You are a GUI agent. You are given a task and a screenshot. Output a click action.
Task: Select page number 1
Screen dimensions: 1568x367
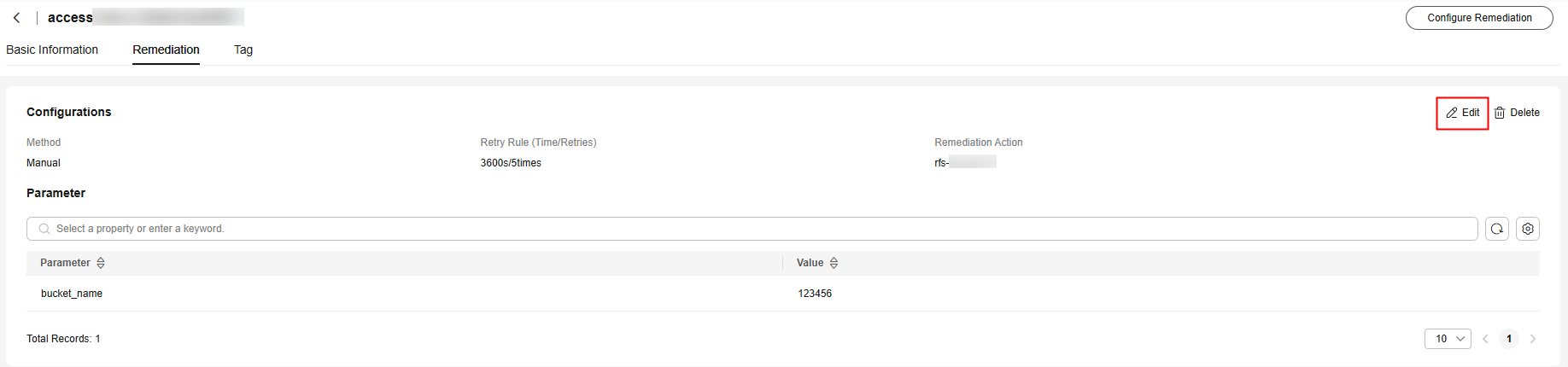(1509, 339)
